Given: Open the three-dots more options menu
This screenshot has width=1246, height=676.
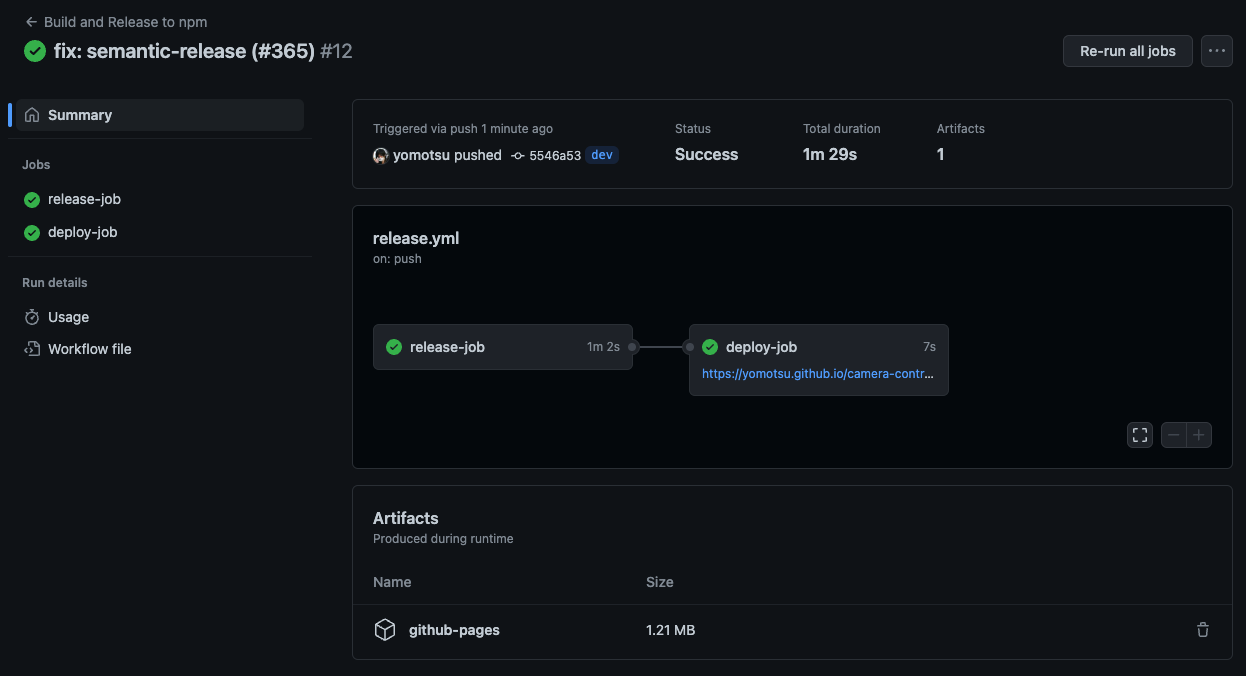Looking at the screenshot, I should pos(1217,51).
